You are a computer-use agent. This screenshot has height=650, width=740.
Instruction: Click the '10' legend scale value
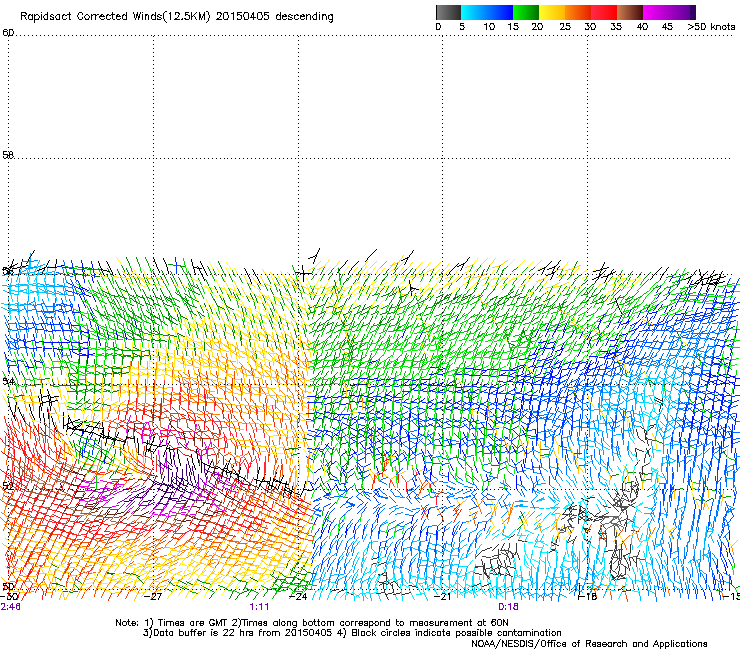click(x=489, y=27)
